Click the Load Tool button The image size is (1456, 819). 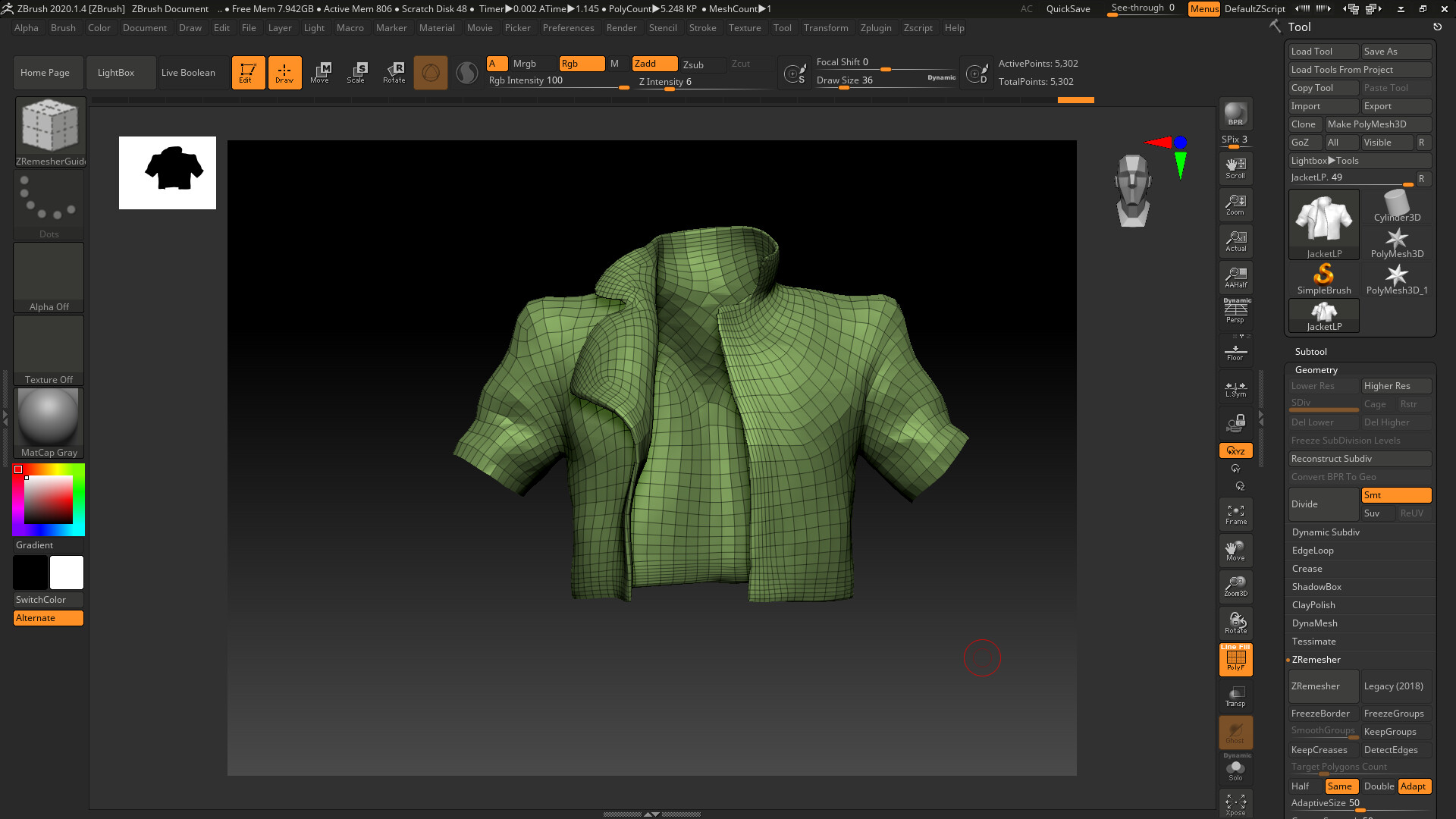(1323, 52)
